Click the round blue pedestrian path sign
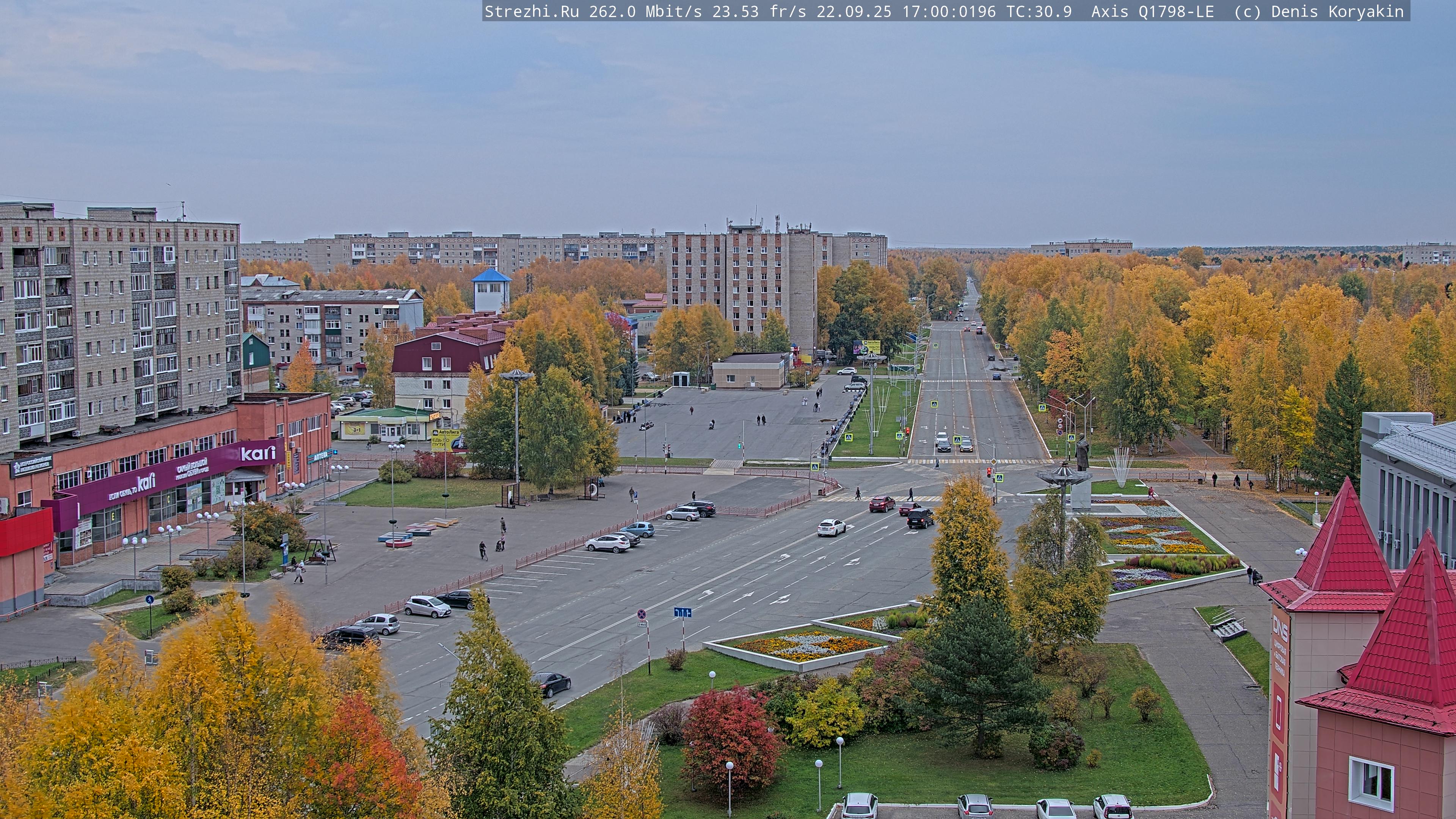1456x819 pixels. pyautogui.click(x=149, y=599)
